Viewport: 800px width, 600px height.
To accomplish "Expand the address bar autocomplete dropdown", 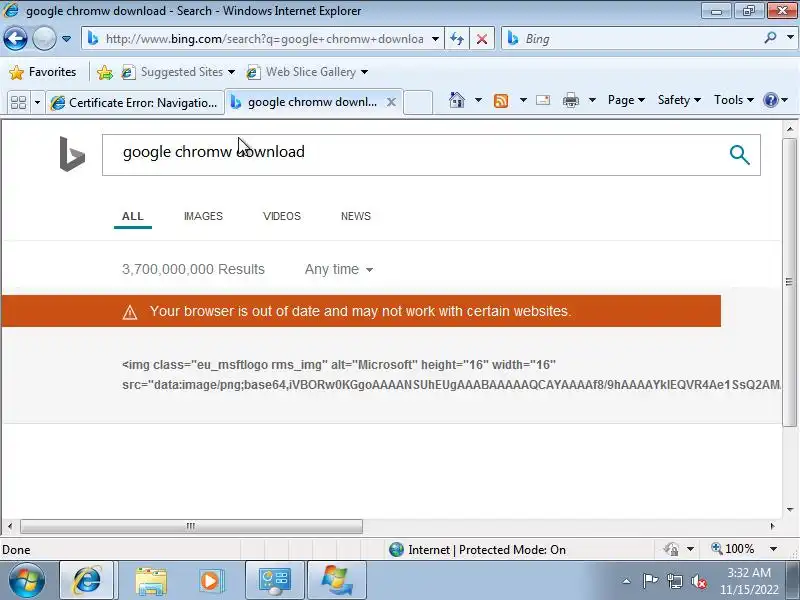I will [435, 39].
